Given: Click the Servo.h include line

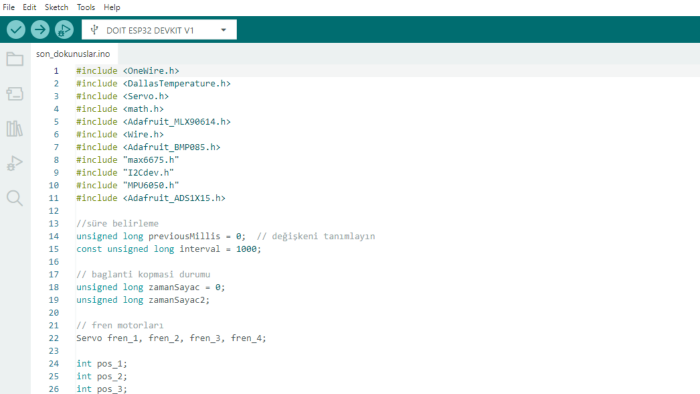Looking at the screenshot, I should click(x=122, y=96).
